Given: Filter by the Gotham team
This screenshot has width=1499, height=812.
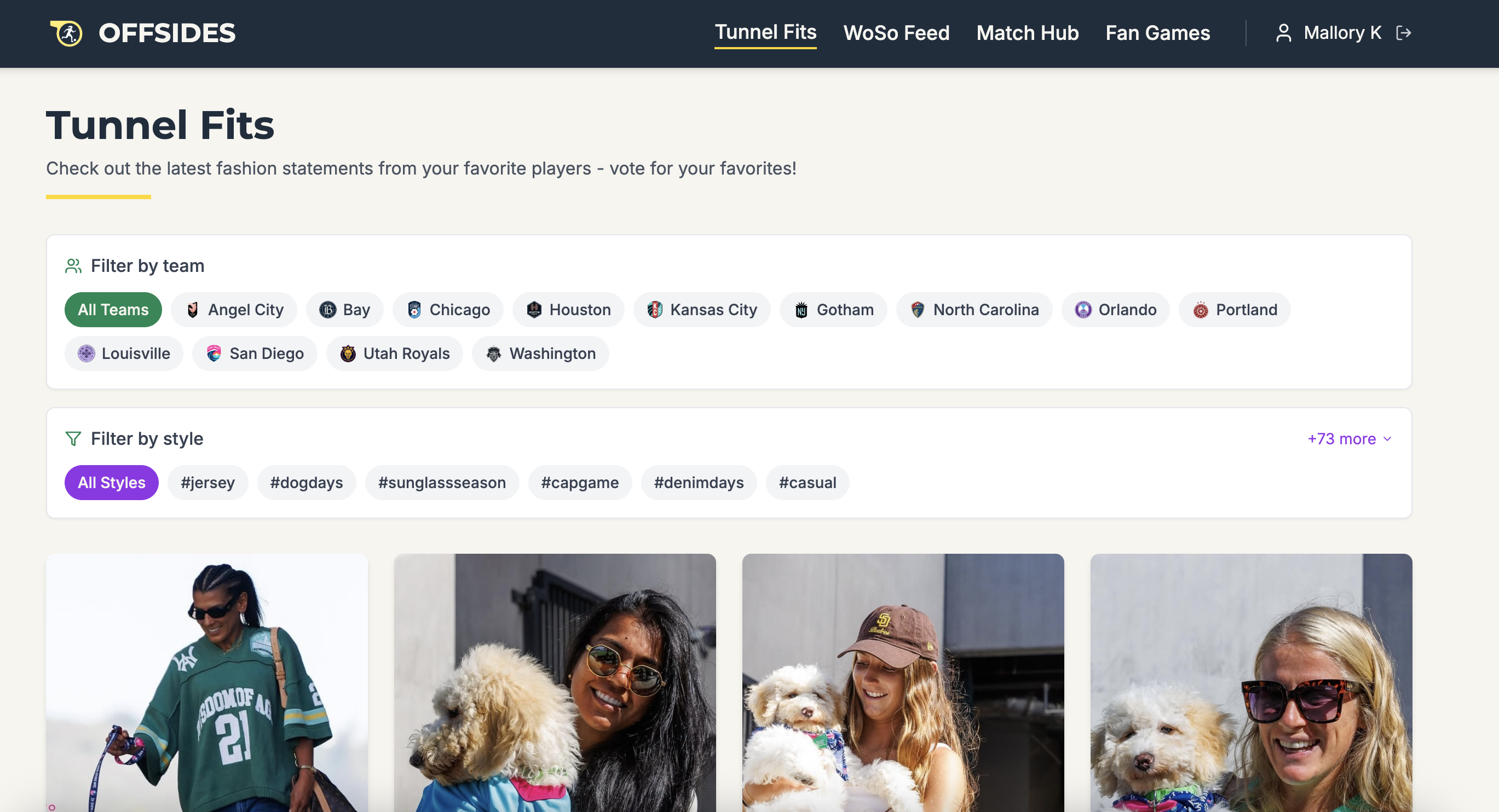Looking at the screenshot, I should [x=833, y=310].
